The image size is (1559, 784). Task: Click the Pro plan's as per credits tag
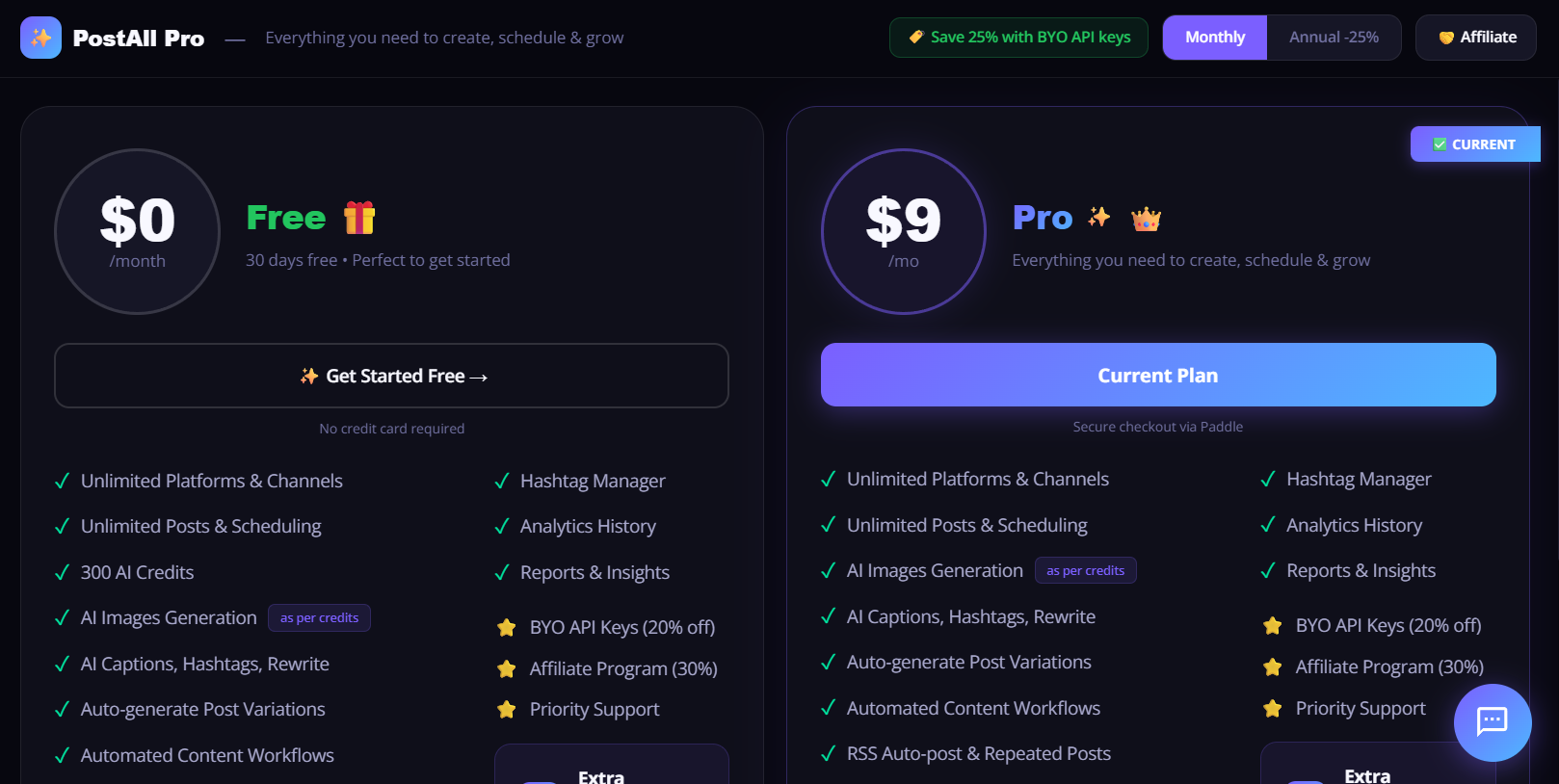(x=1086, y=571)
